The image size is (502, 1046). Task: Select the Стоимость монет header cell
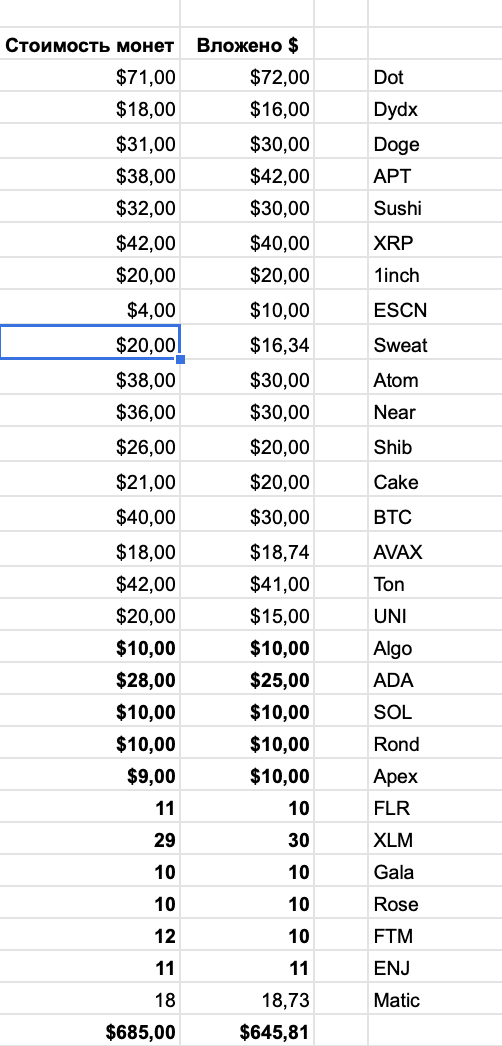(89, 45)
